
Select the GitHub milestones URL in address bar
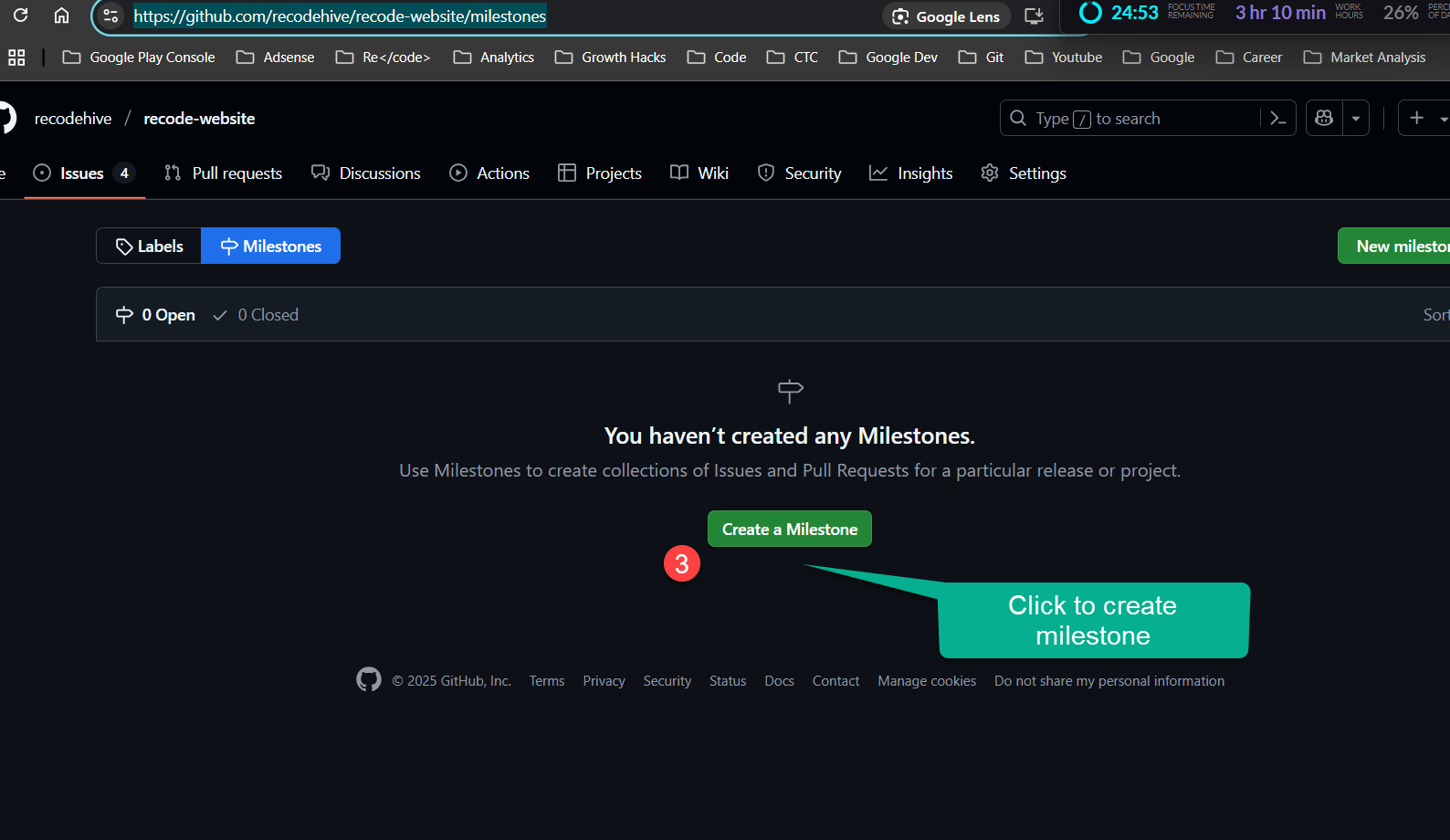click(x=340, y=16)
